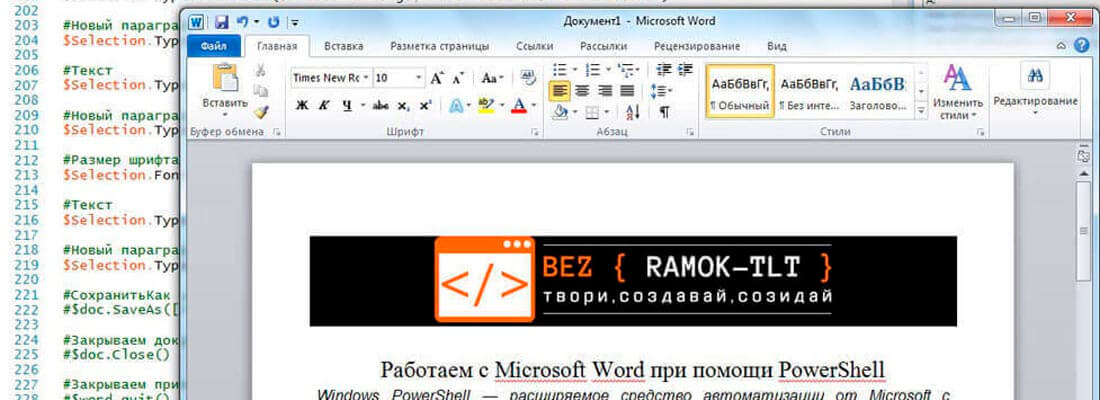The image size is (1100, 400).
Task: Apply paragraph shading with paint bucket
Action: click(x=559, y=112)
